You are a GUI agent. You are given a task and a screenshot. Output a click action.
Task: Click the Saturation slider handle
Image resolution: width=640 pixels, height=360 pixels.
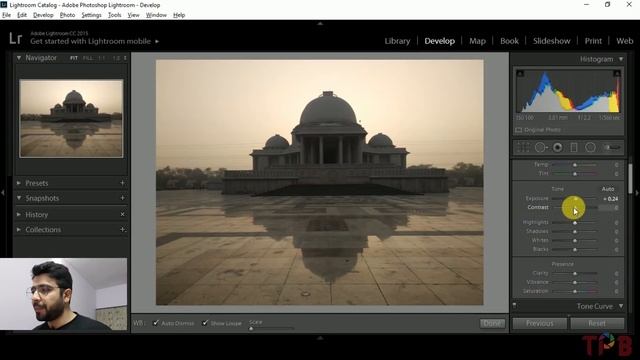pos(575,291)
